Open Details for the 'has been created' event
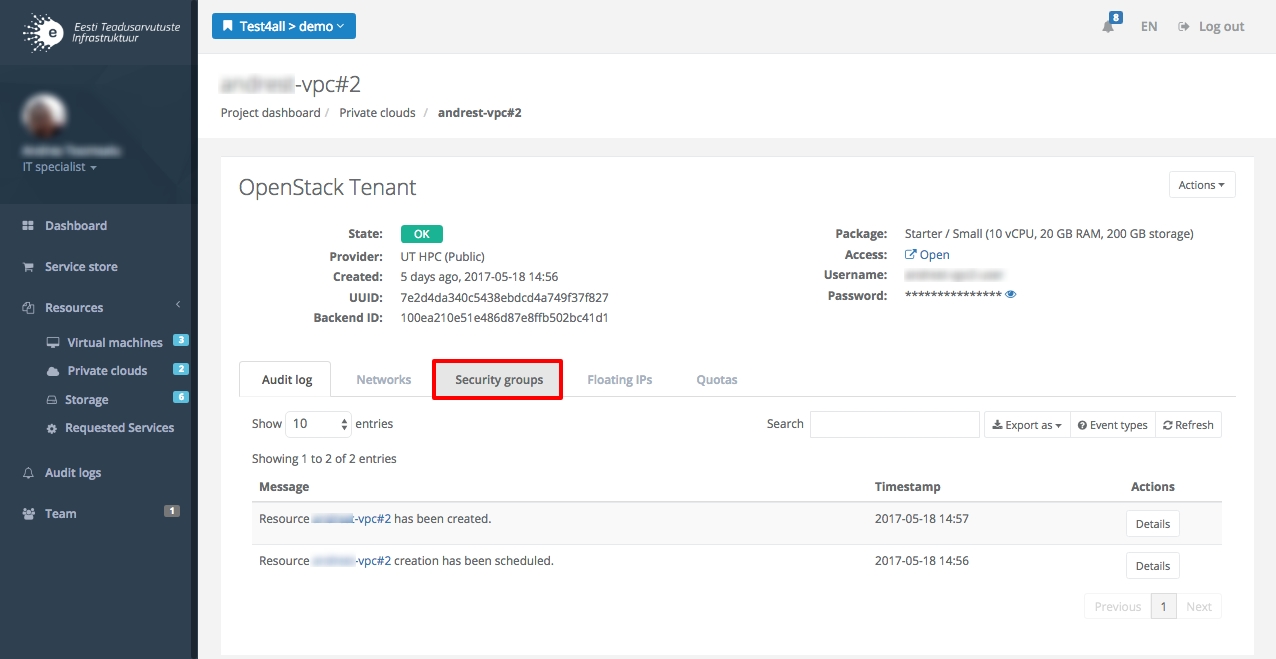1276x659 pixels. click(1153, 524)
